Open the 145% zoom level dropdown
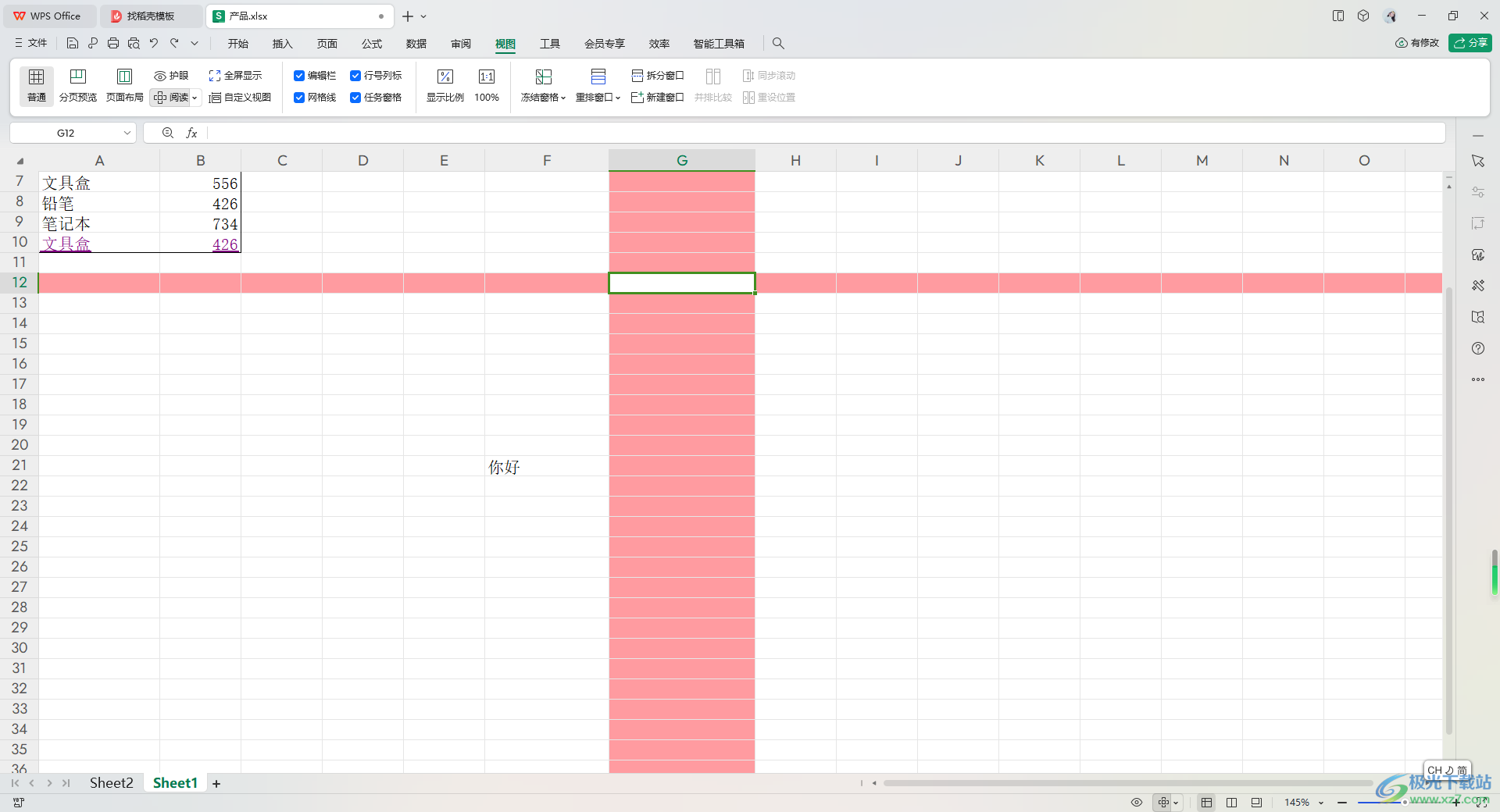1500x812 pixels. pyautogui.click(x=1304, y=803)
